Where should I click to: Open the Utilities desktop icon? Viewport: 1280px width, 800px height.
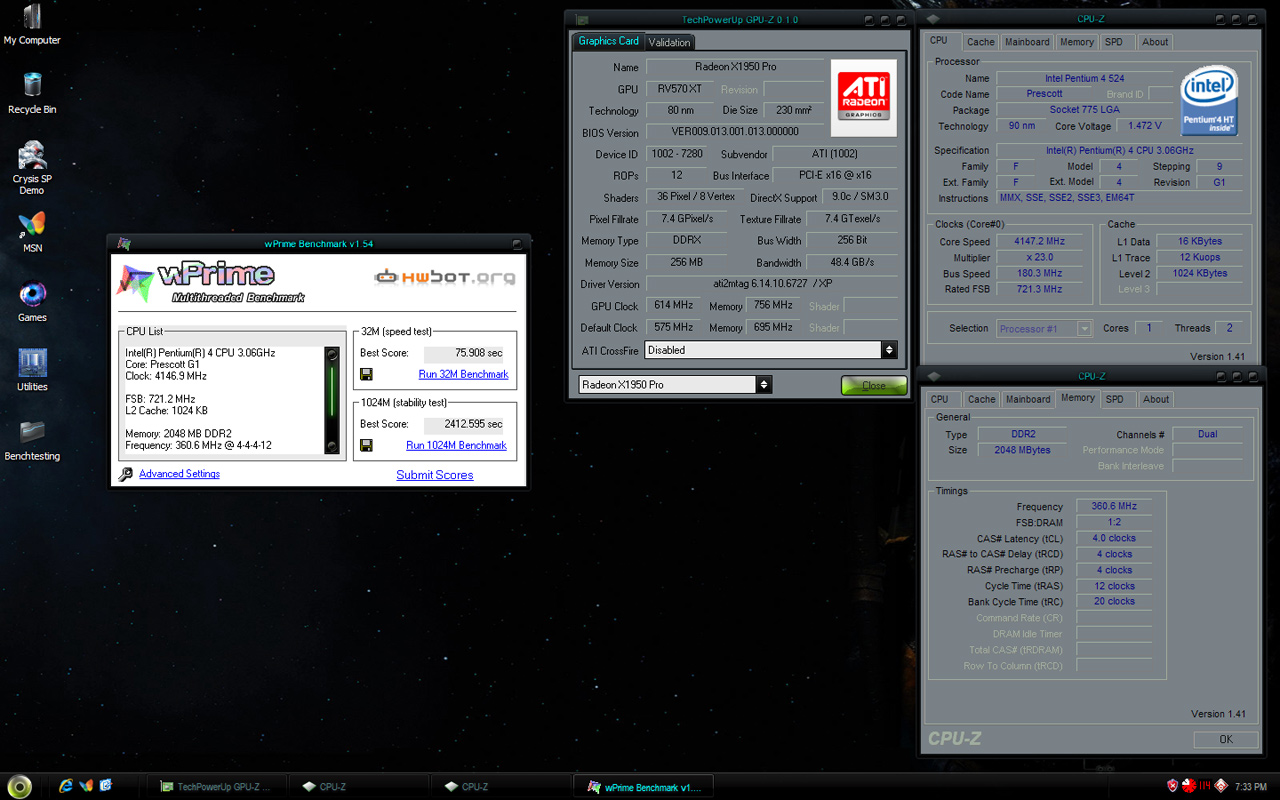[x=32, y=370]
